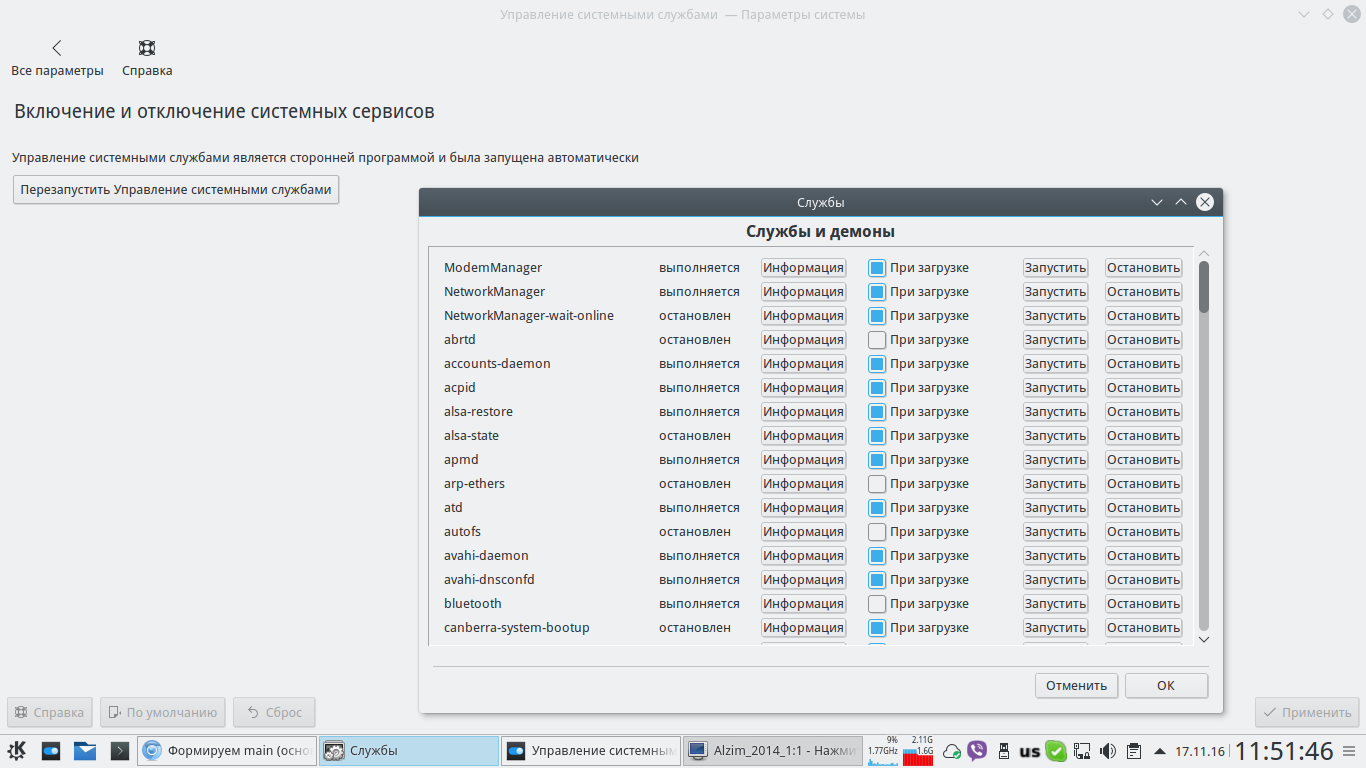Click the Справка button beside По умолчанию

click(49, 712)
